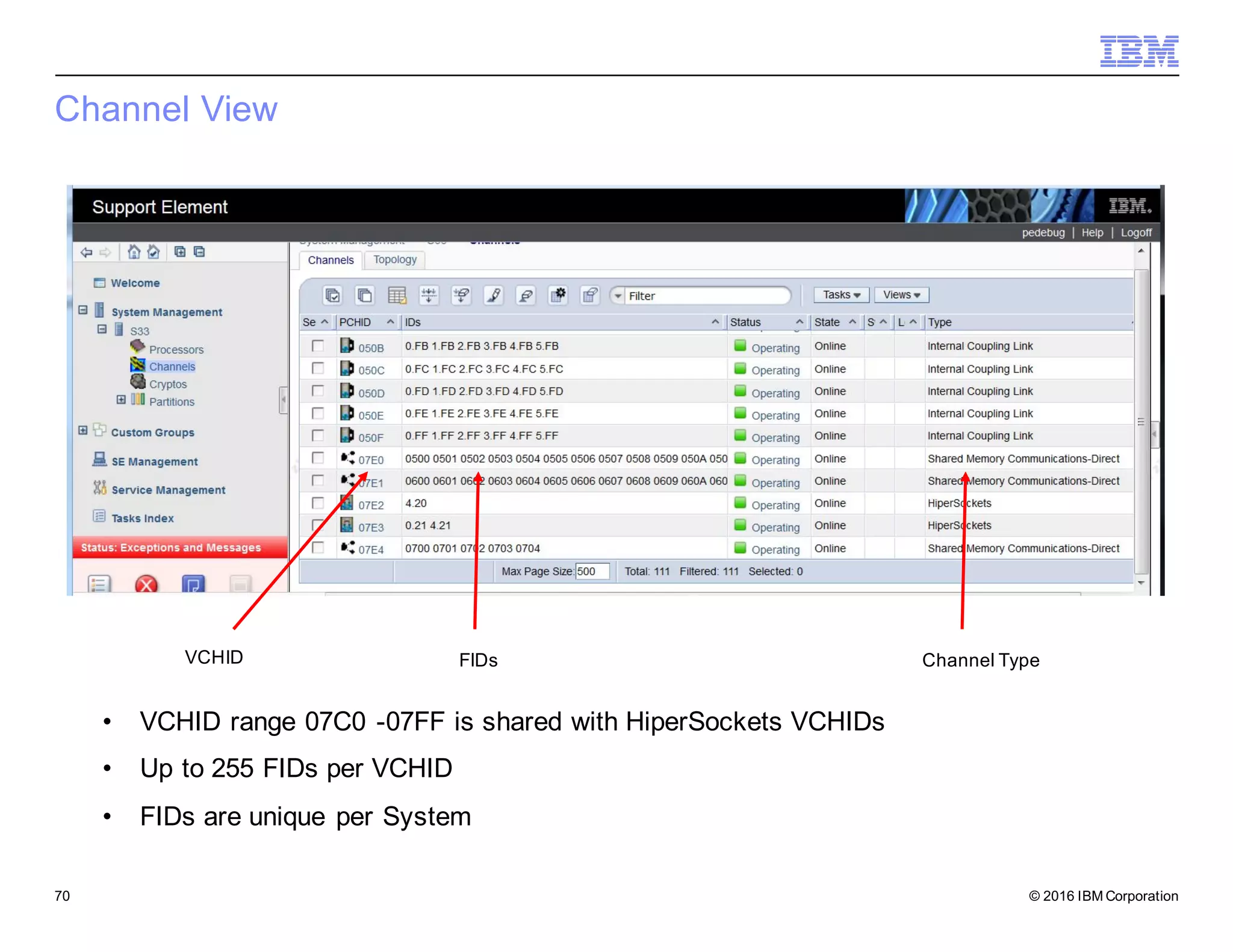1233x952 pixels.
Task: Open the Views dropdown menu
Action: click(x=901, y=295)
